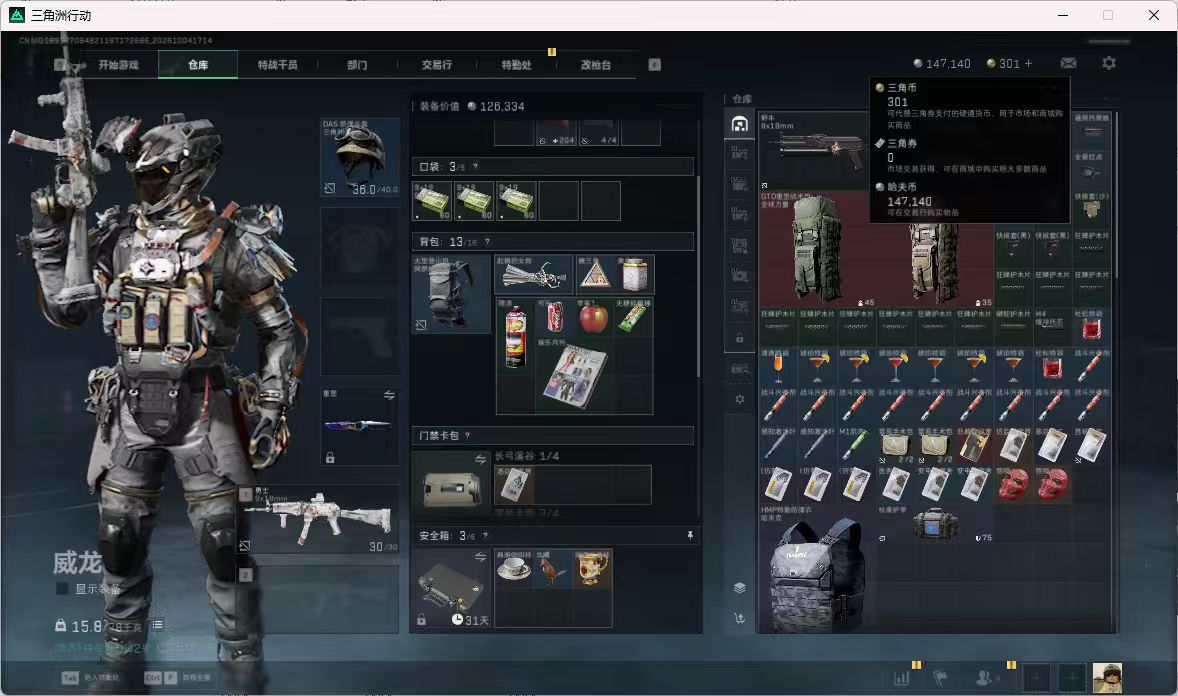The width and height of the screenshot is (1178, 696).
Task: Swap the safe box using its swap arrows
Action: 480,557
